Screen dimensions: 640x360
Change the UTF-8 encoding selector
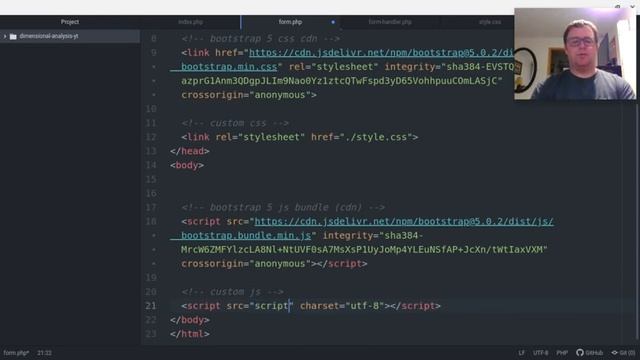coord(540,353)
